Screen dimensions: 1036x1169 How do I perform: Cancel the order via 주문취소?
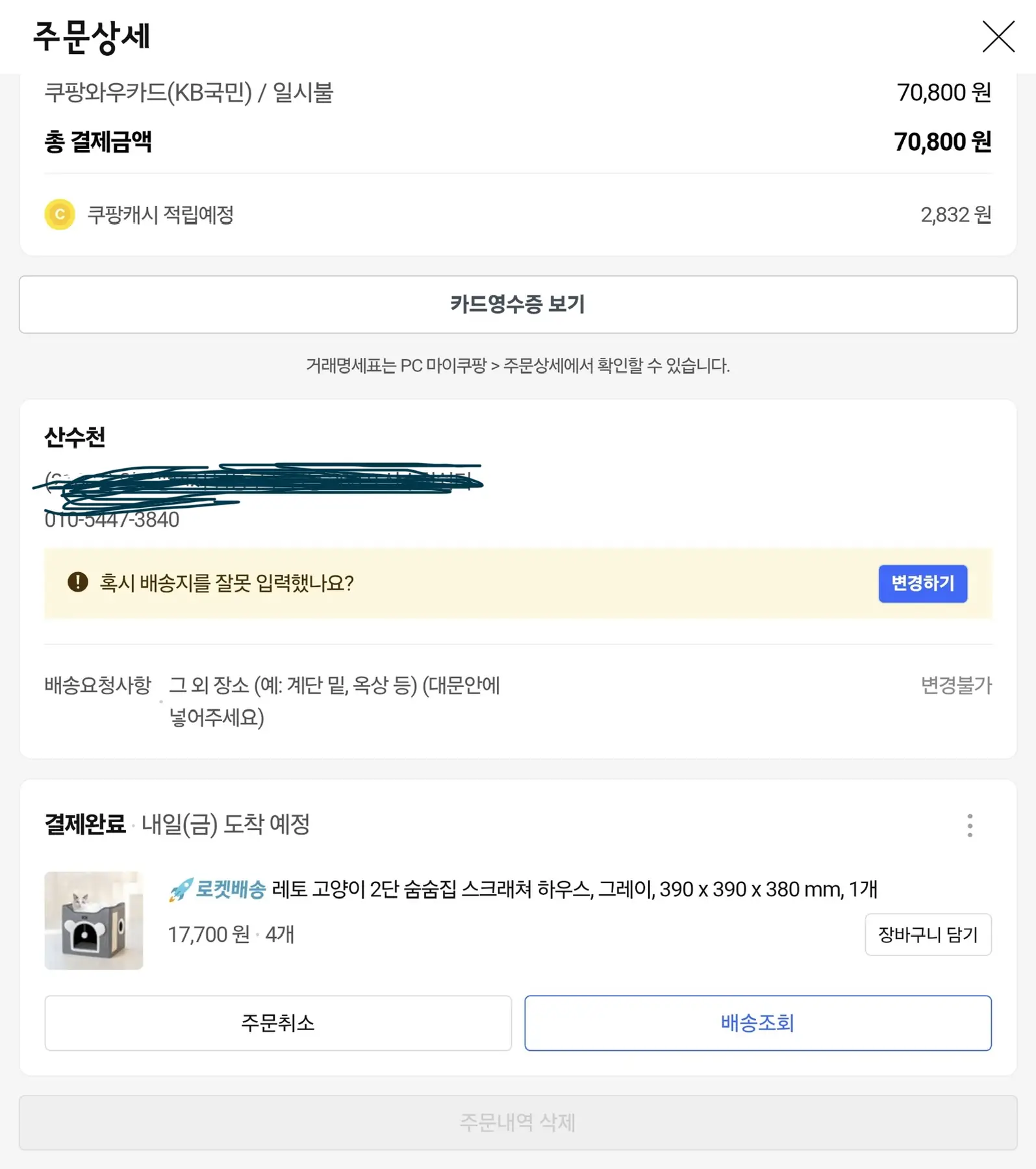tap(278, 1023)
